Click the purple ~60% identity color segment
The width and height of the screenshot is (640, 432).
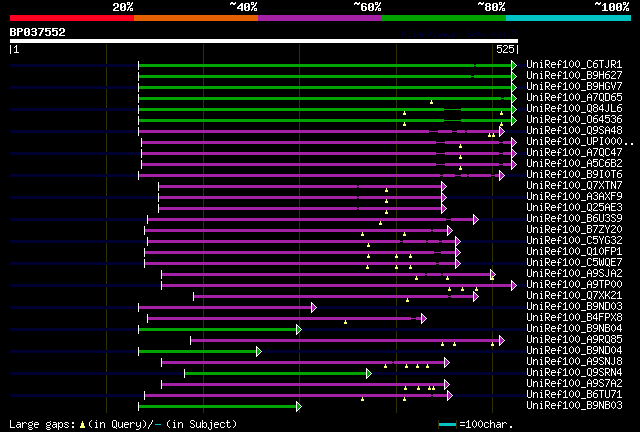coord(320,18)
